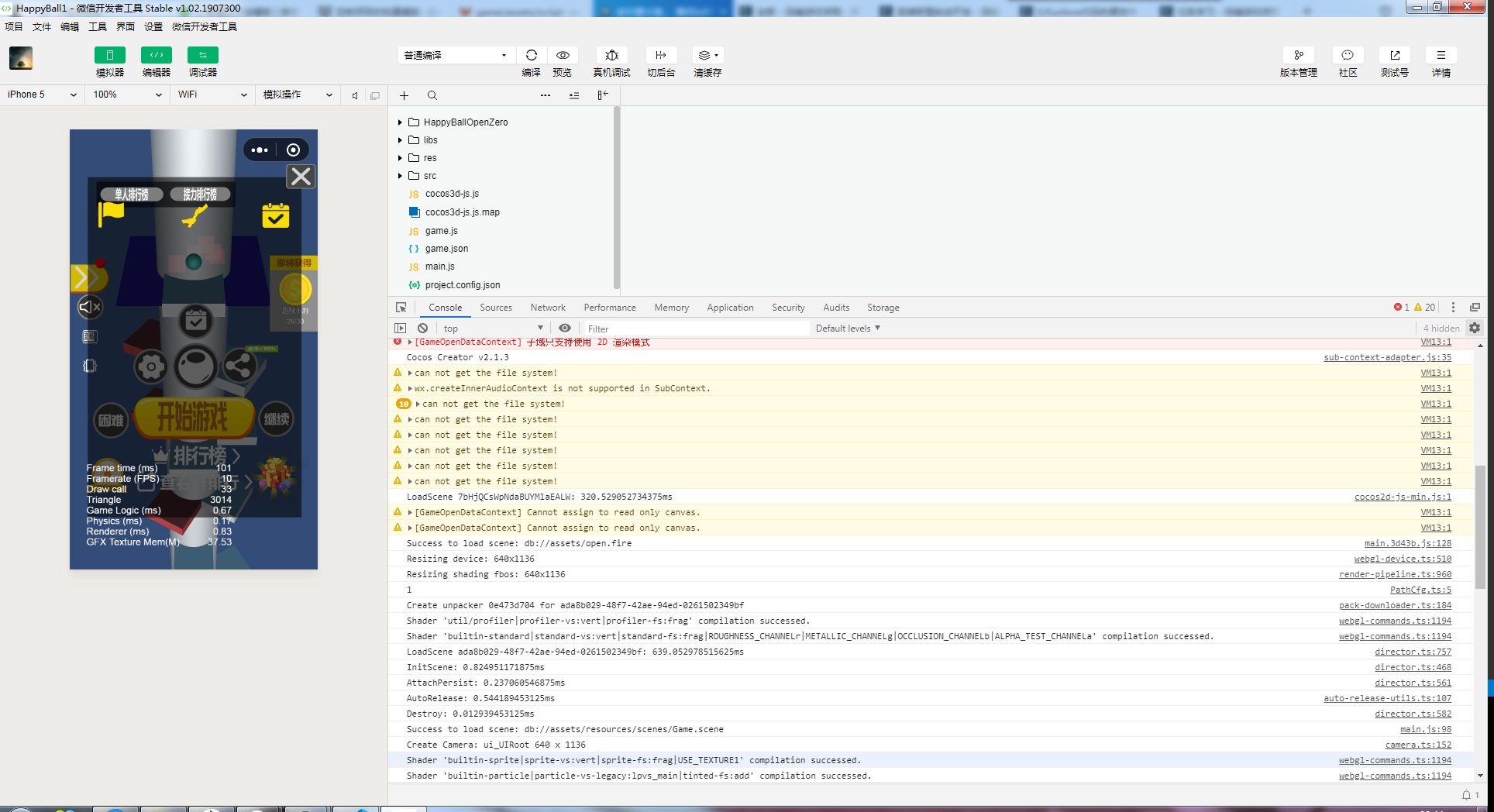This screenshot has width=1494, height=812.
Task: Click the 预览 preview eye icon
Action: pyautogui.click(x=563, y=55)
